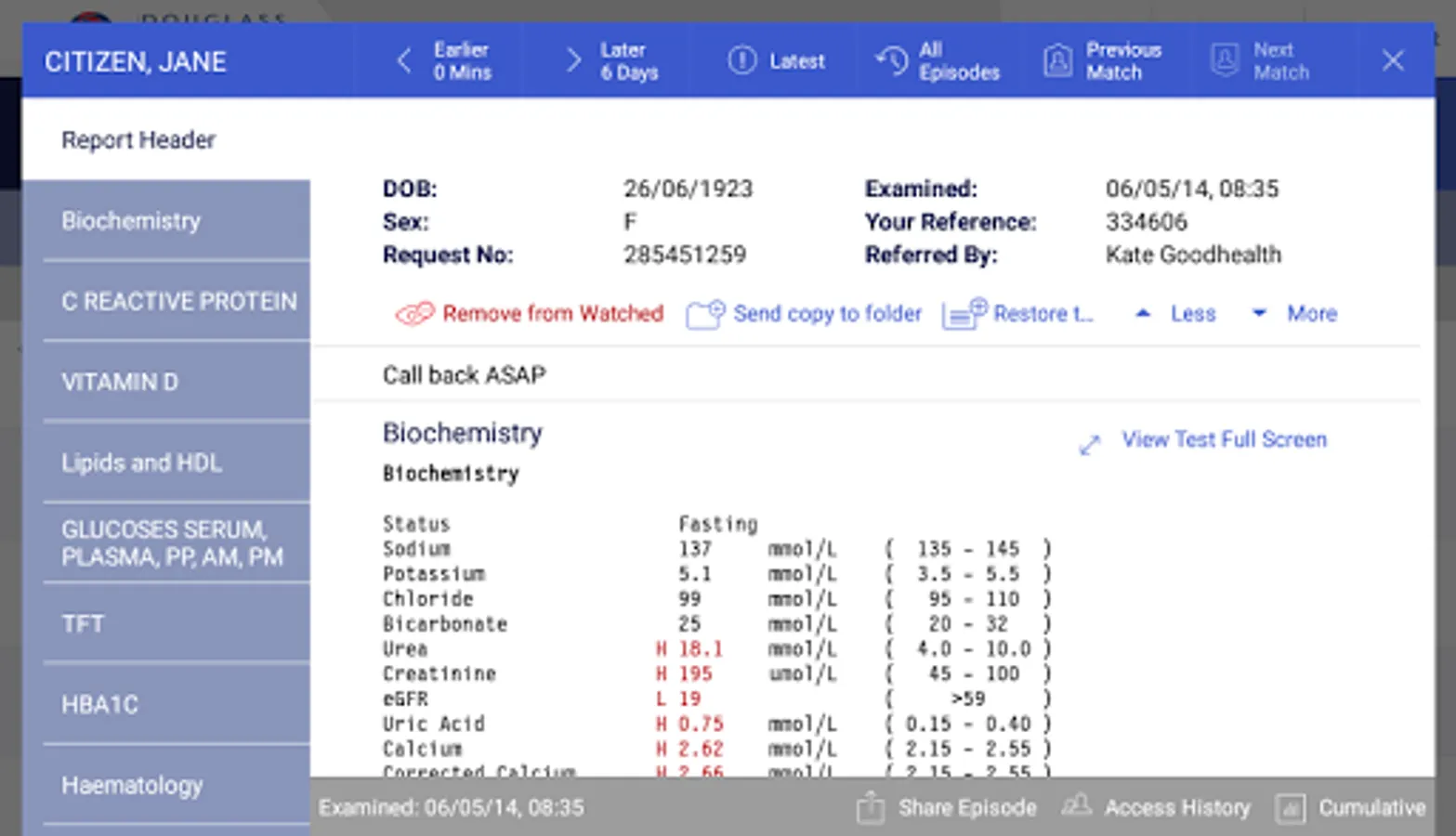1456x836 pixels.
Task: Click the Call back ASAP note
Action: (x=465, y=374)
